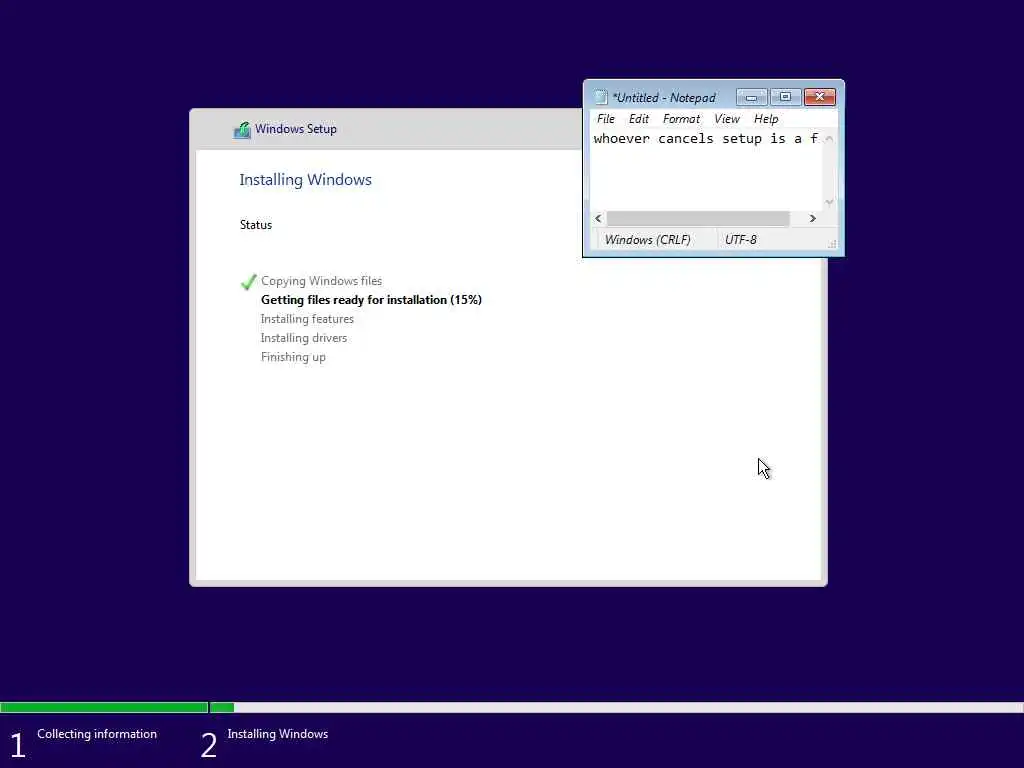The height and width of the screenshot is (768, 1024).
Task: Click the Windows Setup title icon
Action: click(242, 129)
